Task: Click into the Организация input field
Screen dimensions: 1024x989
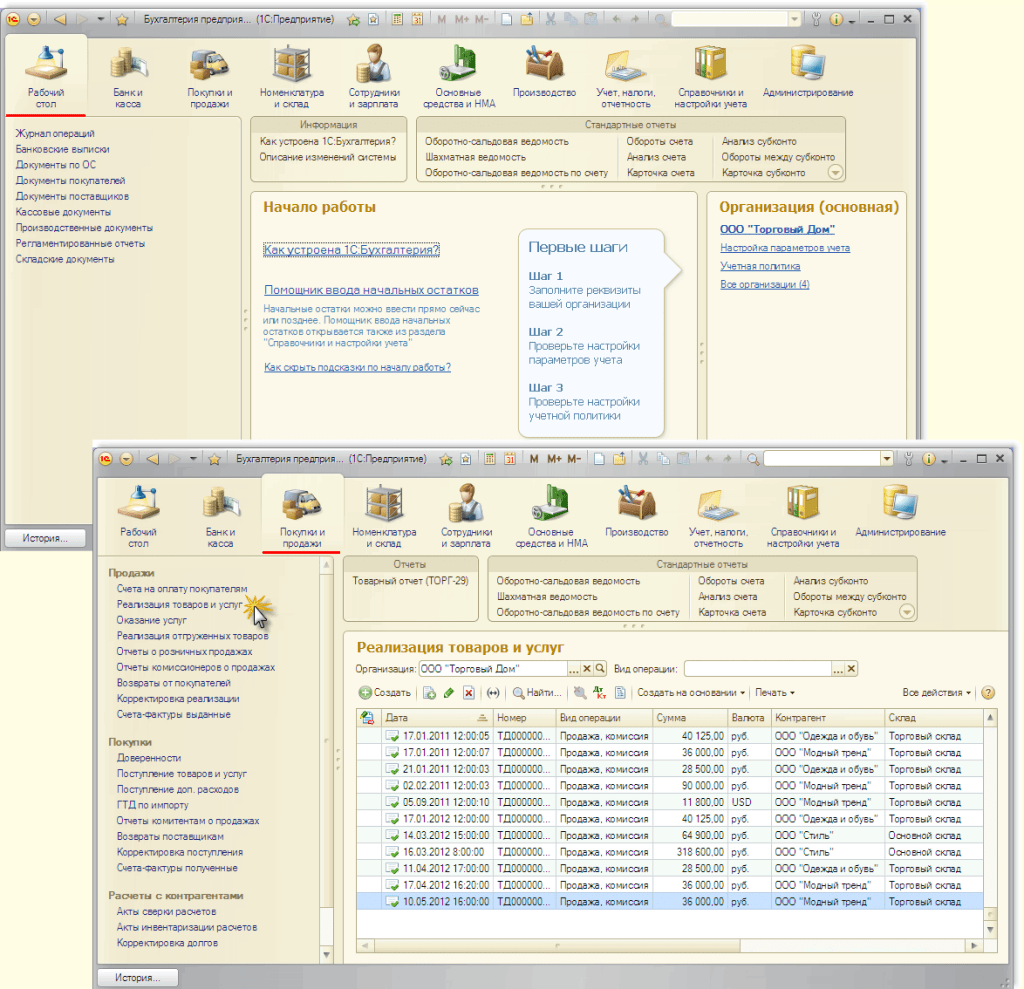Action: tap(492, 668)
